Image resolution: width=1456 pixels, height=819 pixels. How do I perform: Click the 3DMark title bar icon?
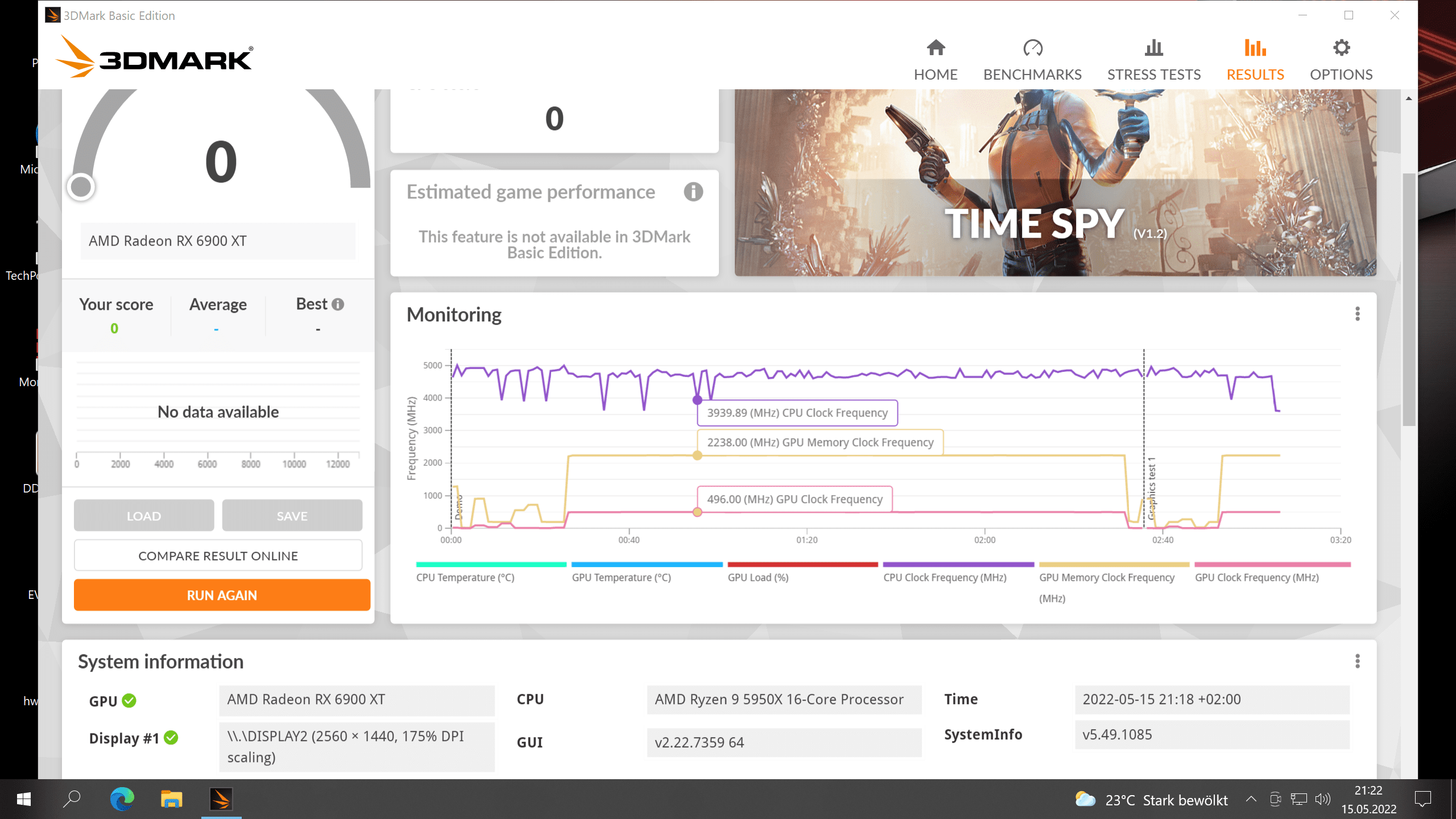(53, 15)
